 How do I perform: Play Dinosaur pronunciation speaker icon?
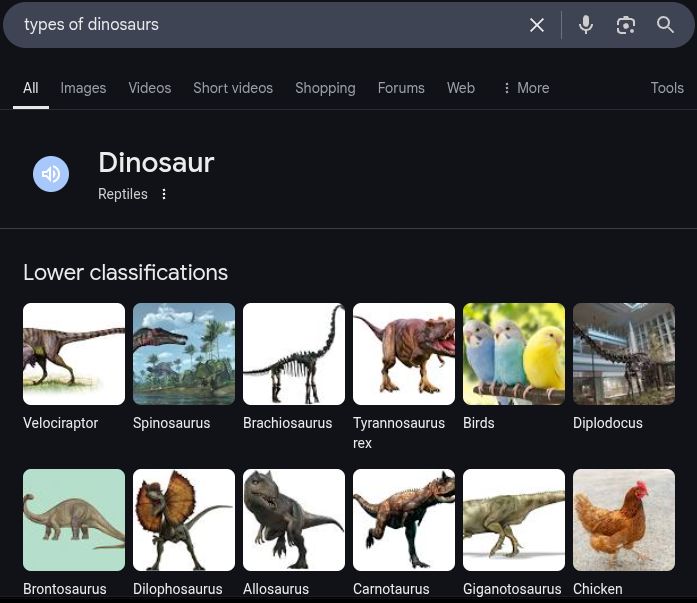(51, 174)
